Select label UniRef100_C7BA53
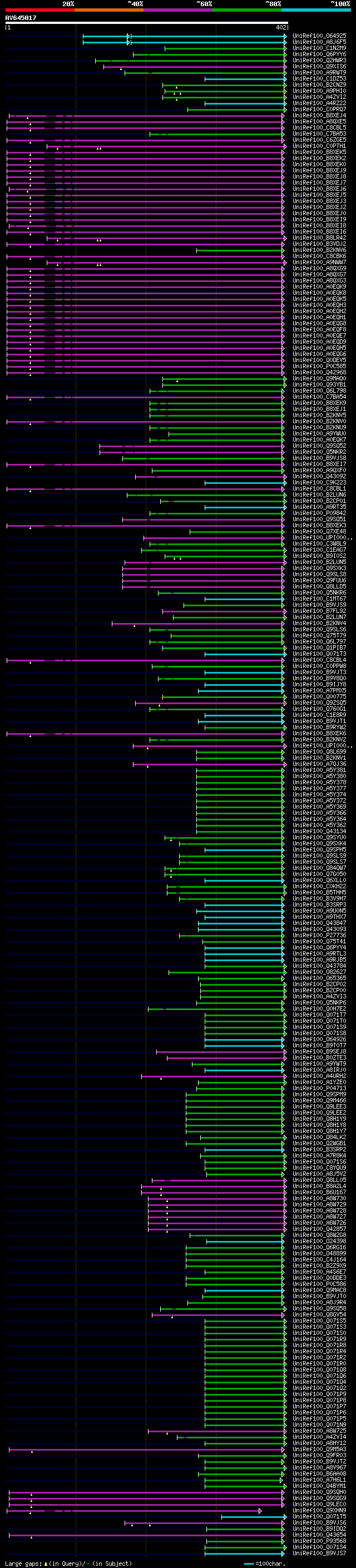 click(319, 134)
